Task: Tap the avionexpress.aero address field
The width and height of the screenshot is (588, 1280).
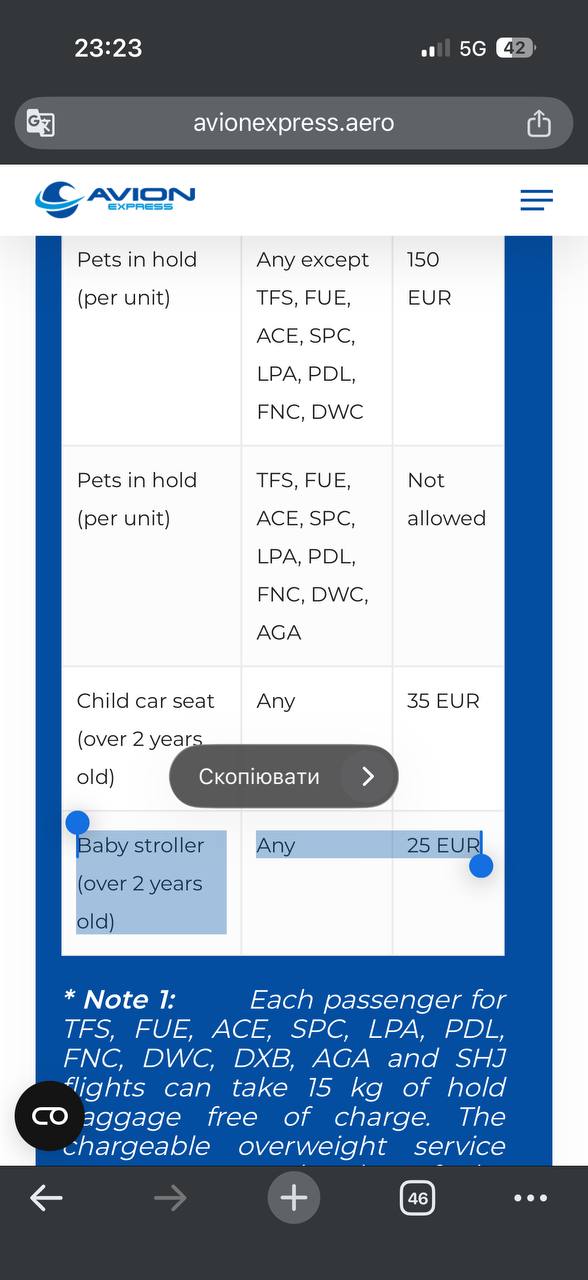Action: coord(294,123)
